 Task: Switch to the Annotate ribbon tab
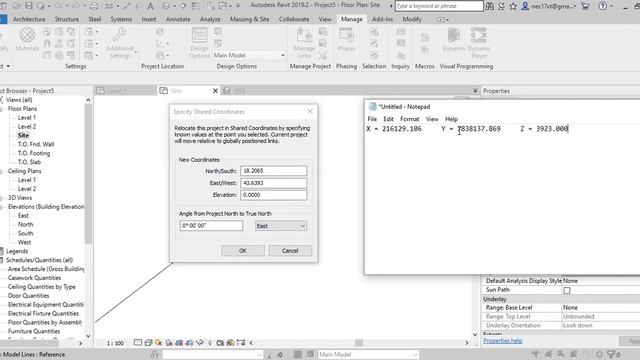178,19
